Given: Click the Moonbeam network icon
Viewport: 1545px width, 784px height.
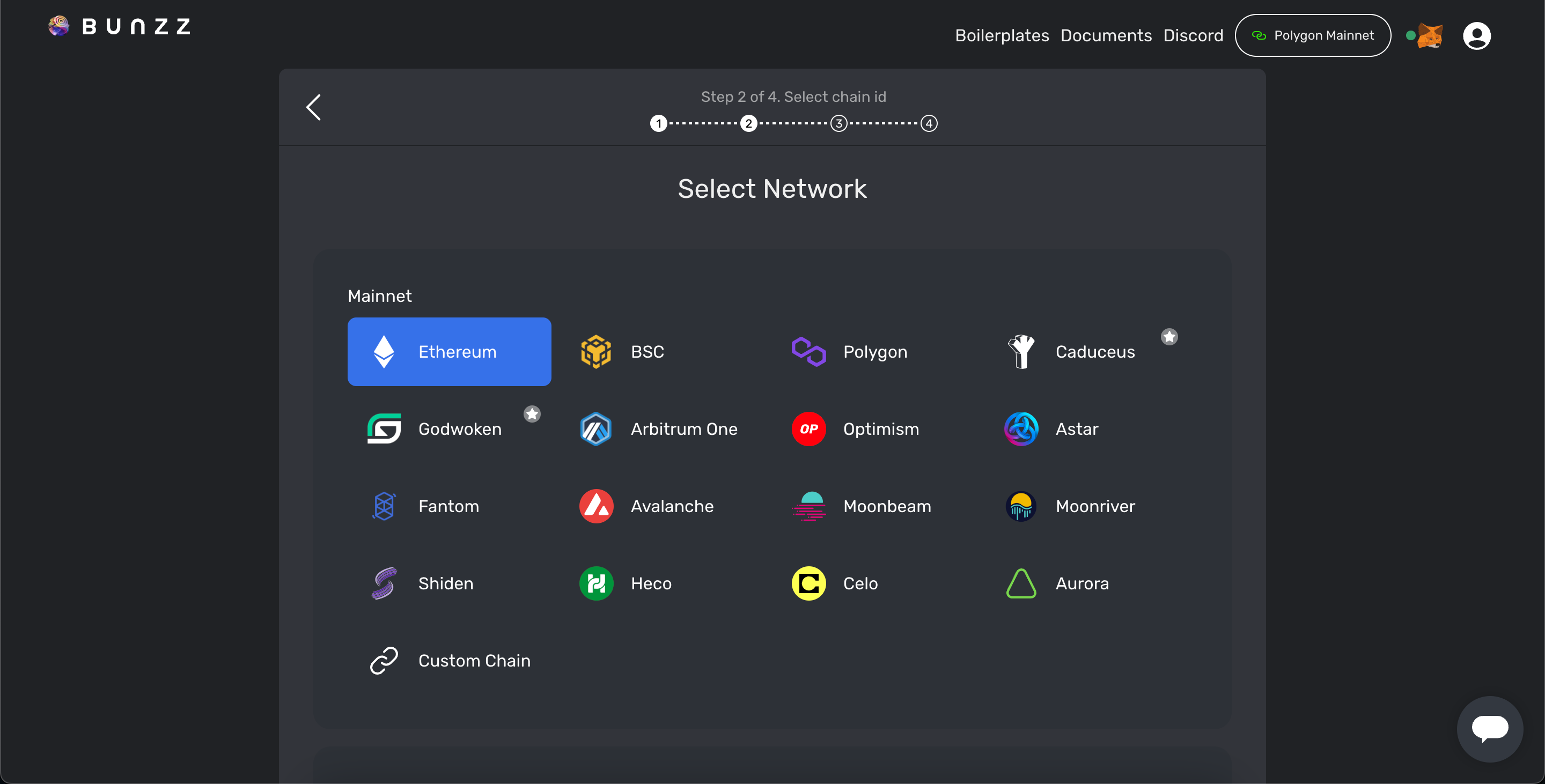Looking at the screenshot, I should pyautogui.click(x=808, y=506).
